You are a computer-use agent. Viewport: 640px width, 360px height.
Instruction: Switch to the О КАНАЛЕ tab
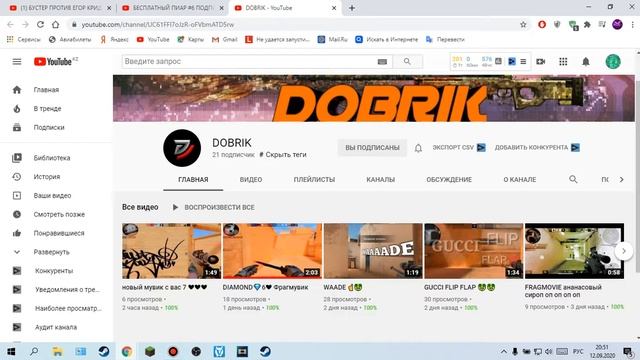tap(520, 180)
